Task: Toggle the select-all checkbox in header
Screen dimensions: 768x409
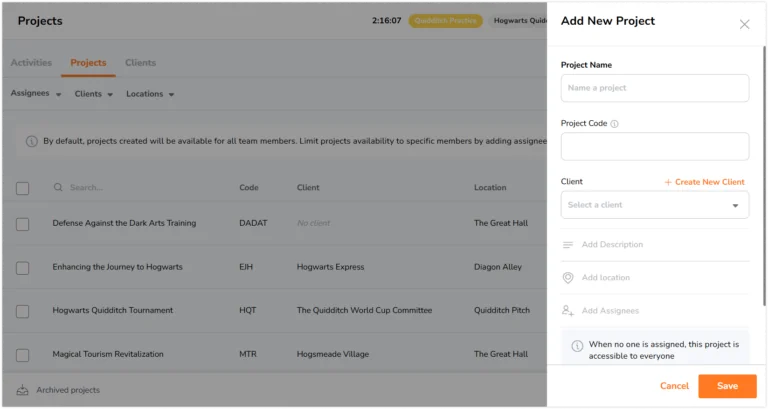Action: pos(23,188)
